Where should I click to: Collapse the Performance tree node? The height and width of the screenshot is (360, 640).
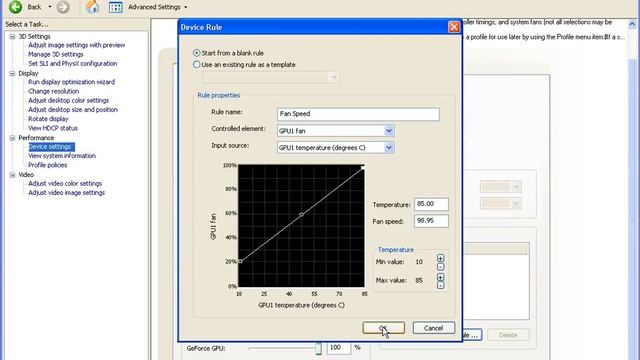tap(12, 138)
